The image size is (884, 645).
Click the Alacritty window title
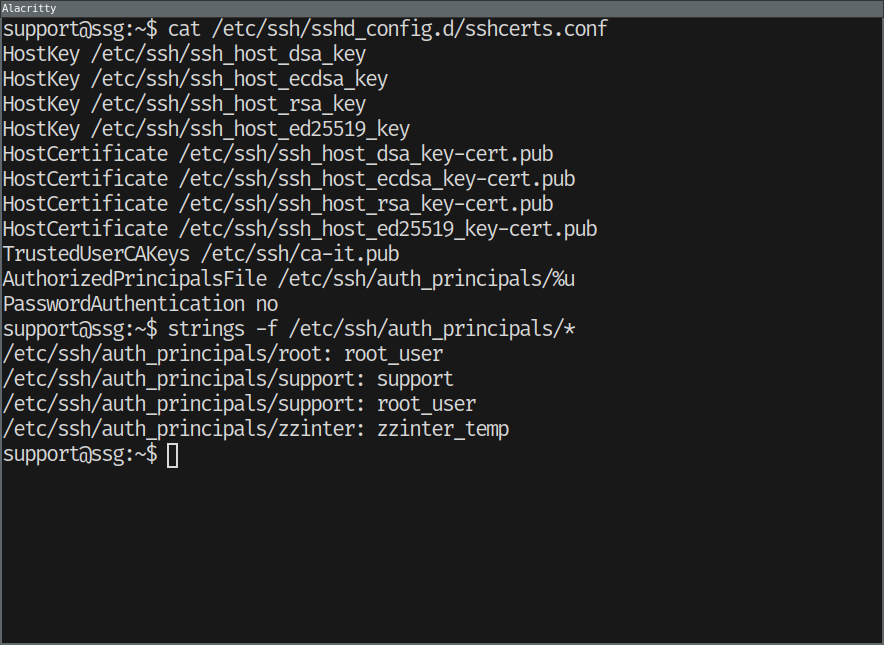coord(29,8)
